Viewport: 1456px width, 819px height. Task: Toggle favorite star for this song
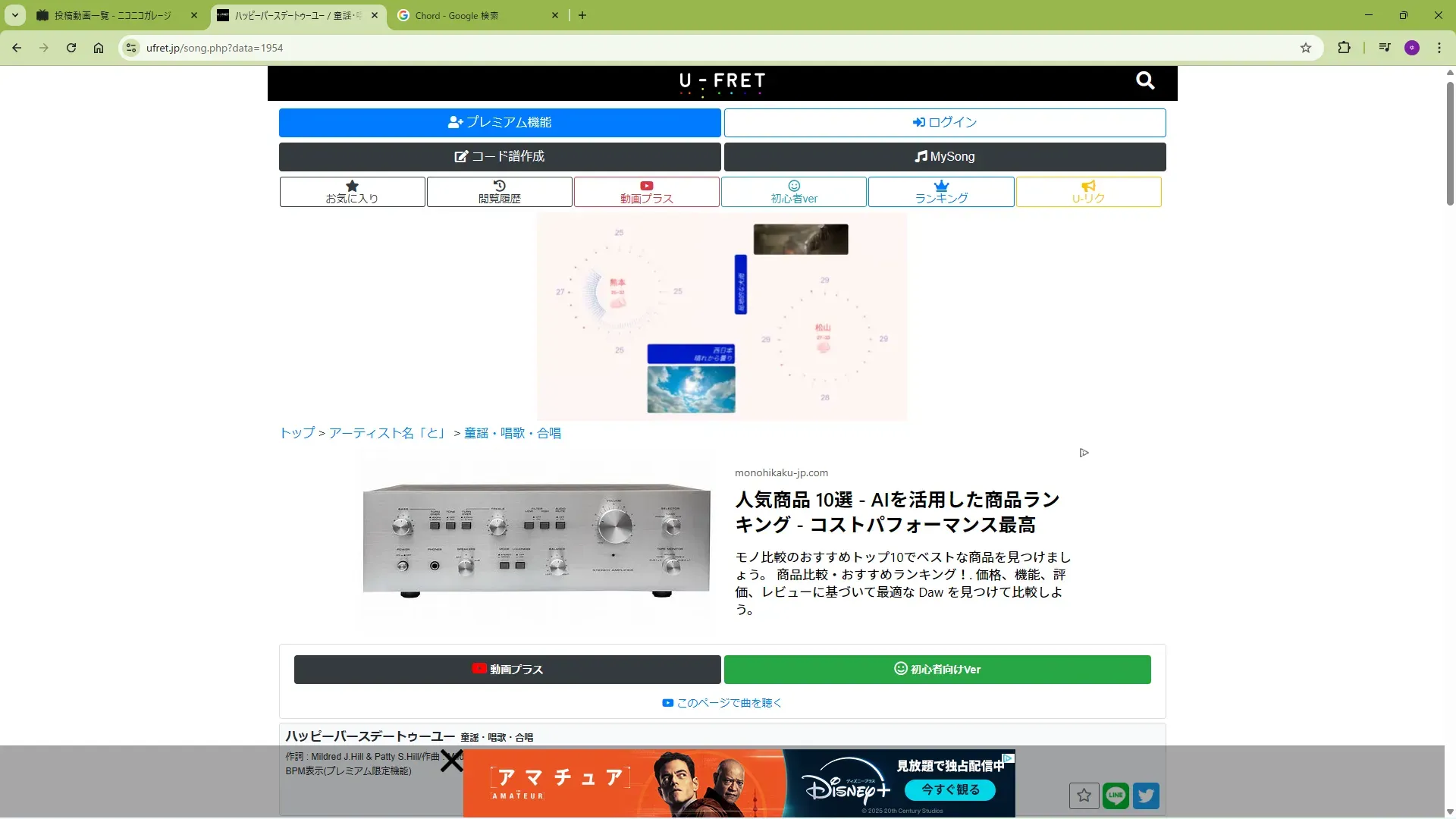pyautogui.click(x=1084, y=795)
